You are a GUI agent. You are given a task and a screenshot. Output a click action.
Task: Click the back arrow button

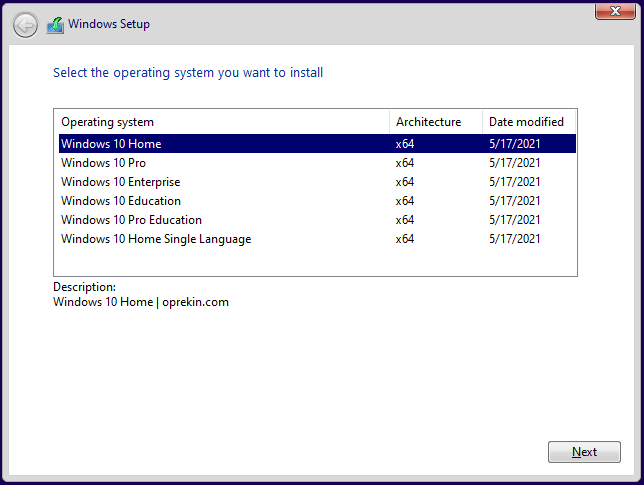click(x=25, y=25)
